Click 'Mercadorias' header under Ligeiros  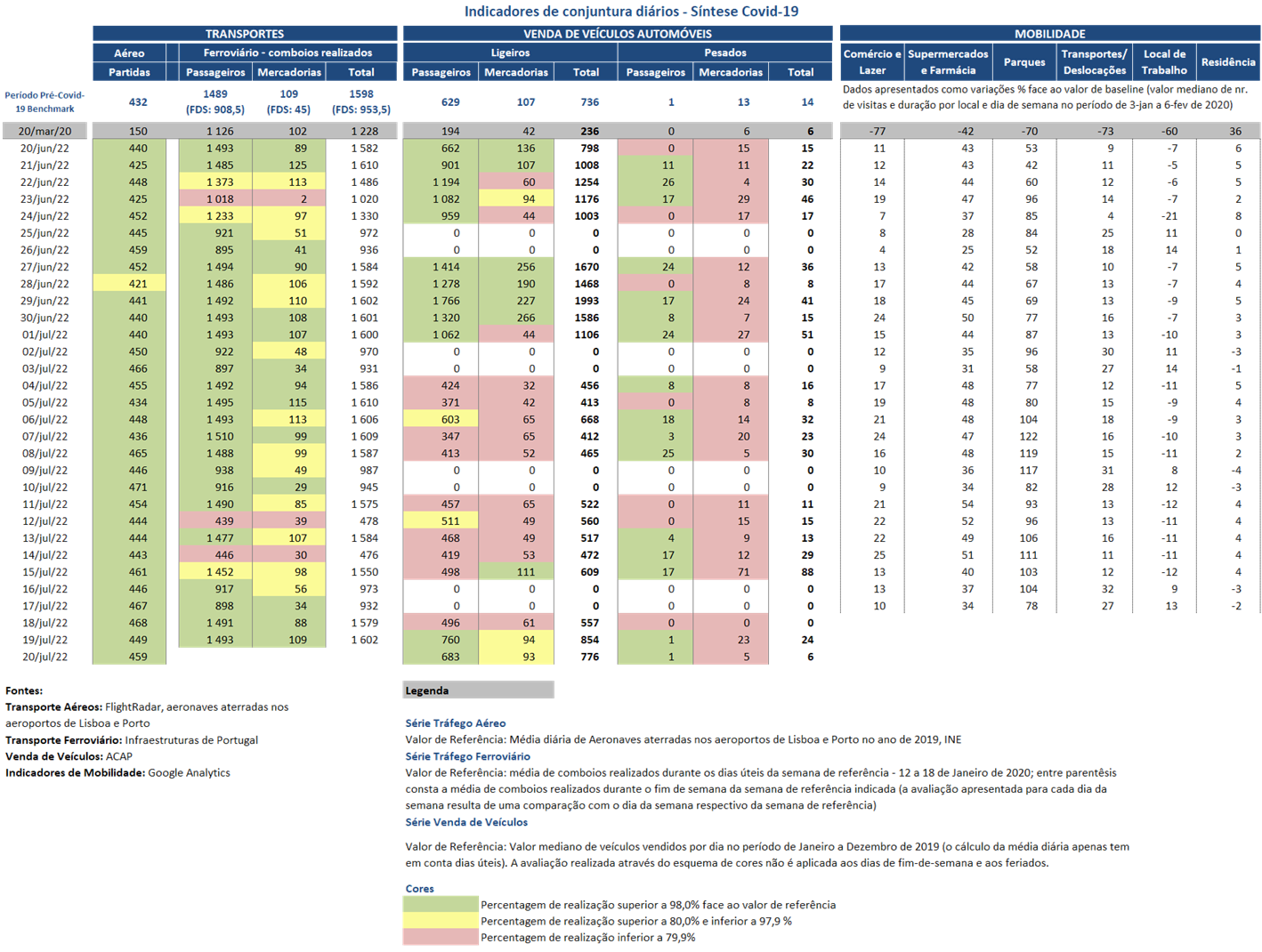click(516, 72)
